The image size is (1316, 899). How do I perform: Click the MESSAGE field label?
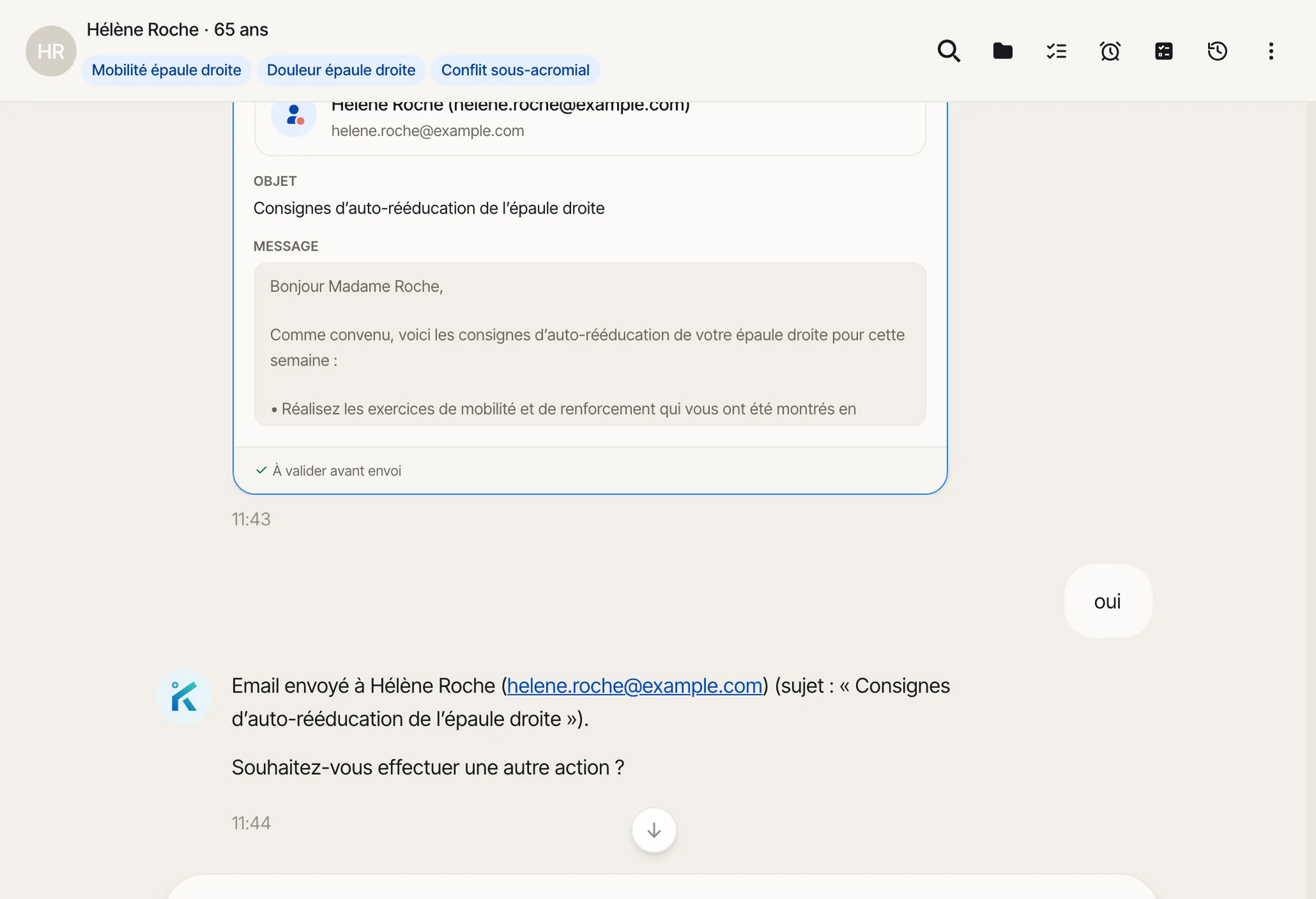click(x=286, y=246)
